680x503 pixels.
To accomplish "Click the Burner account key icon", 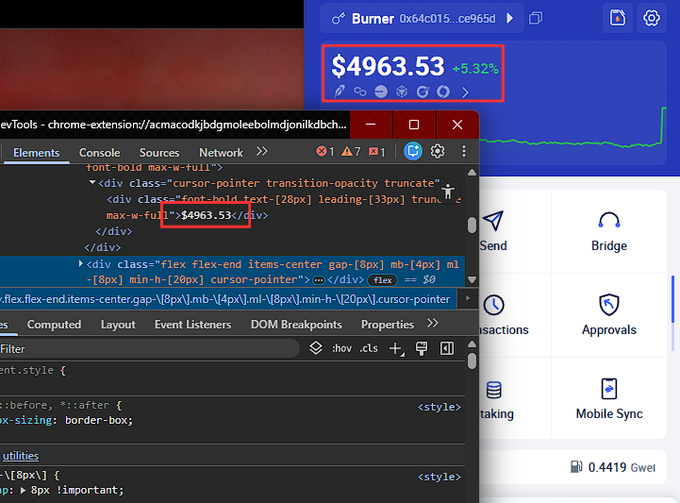I will pos(338,19).
